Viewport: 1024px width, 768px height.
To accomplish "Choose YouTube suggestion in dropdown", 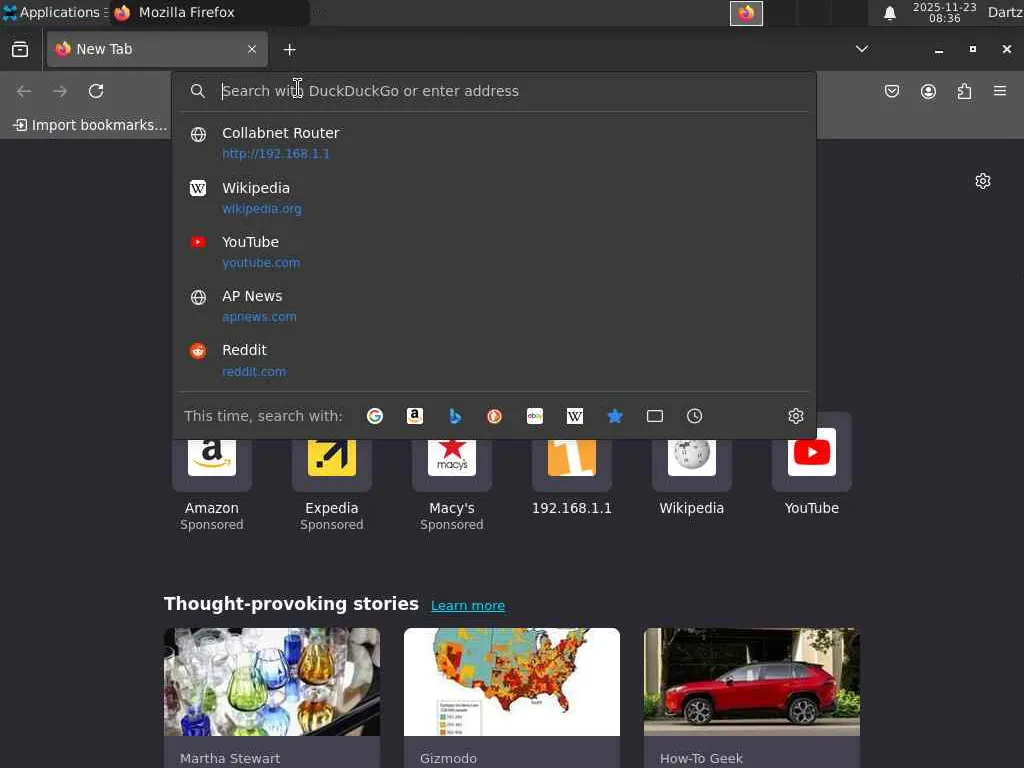I will 494,251.
